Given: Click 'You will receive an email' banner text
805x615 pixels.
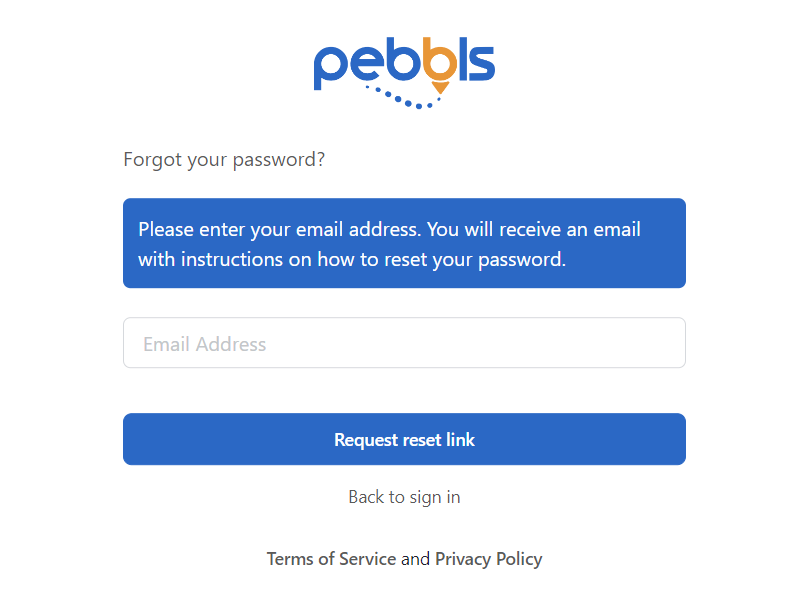Looking at the screenshot, I should click(x=534, y=229).
